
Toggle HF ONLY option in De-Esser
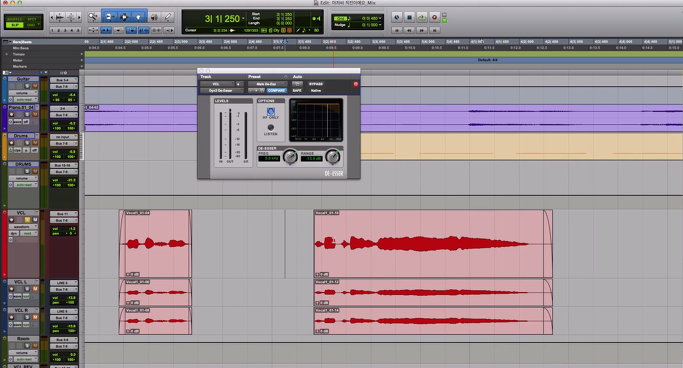pos(270,111)
